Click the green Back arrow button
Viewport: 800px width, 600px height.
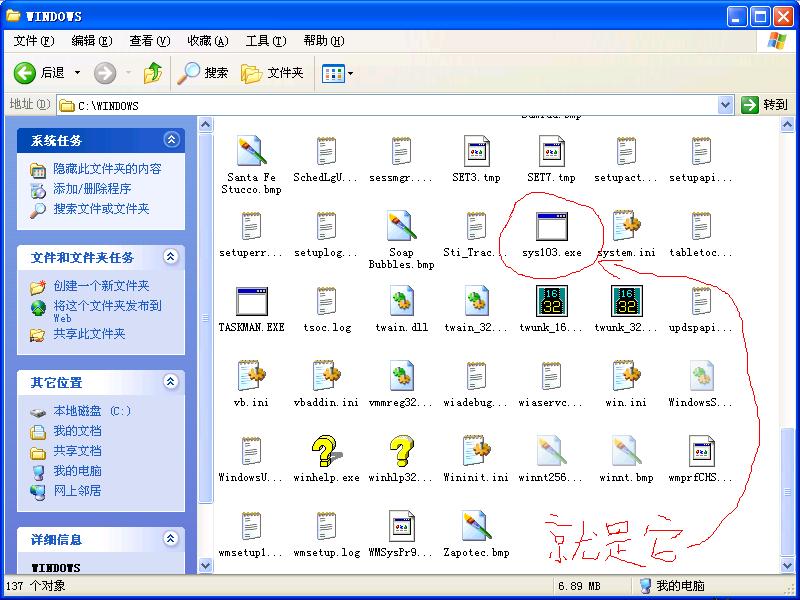(24, 73)
